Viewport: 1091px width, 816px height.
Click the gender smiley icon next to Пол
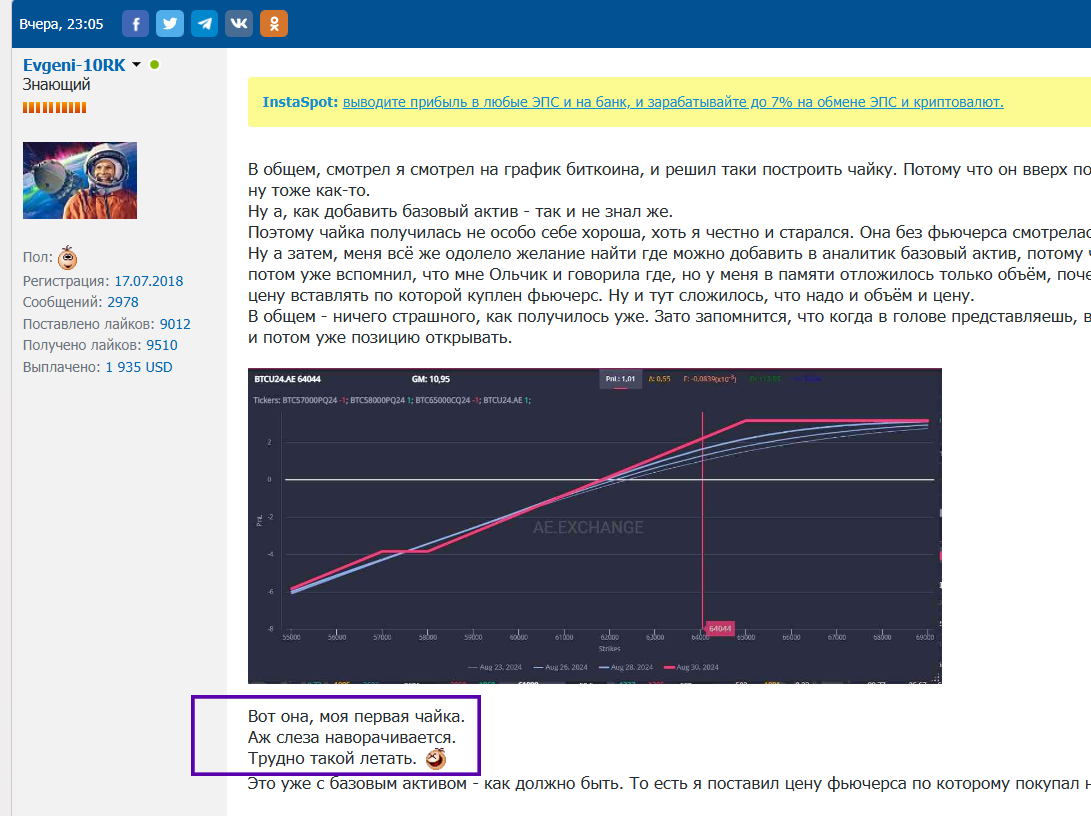point(67,257)
